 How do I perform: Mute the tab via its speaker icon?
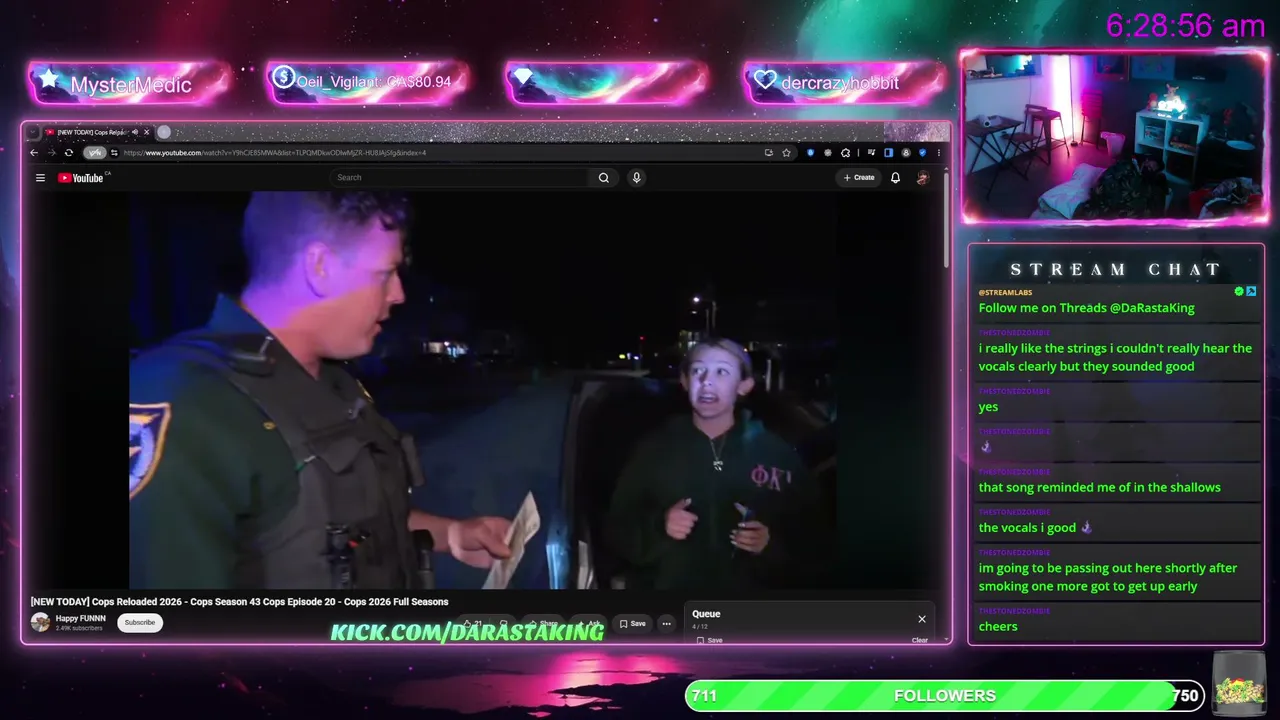pos(135,132)
